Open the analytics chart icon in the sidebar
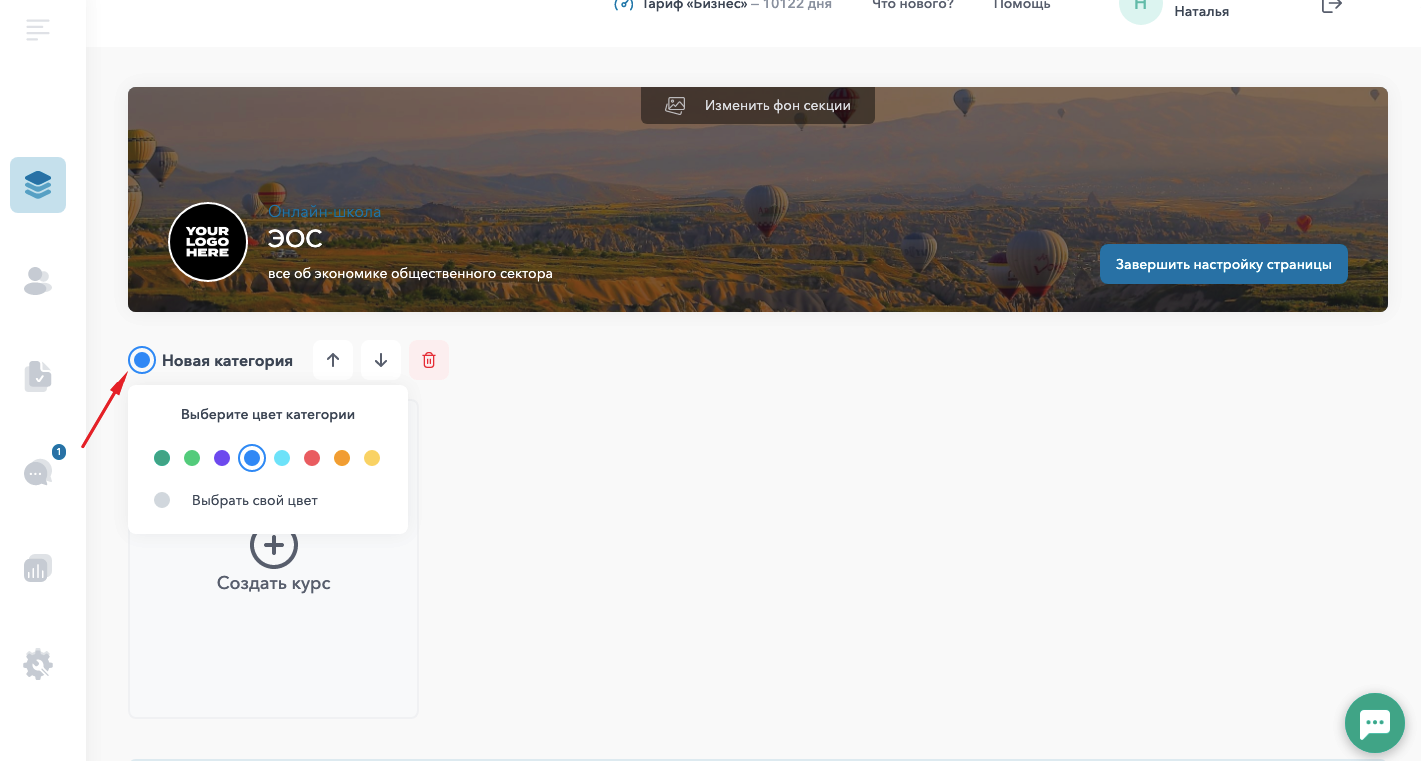This screenshot has height=761, width=1421. [38, 568]
